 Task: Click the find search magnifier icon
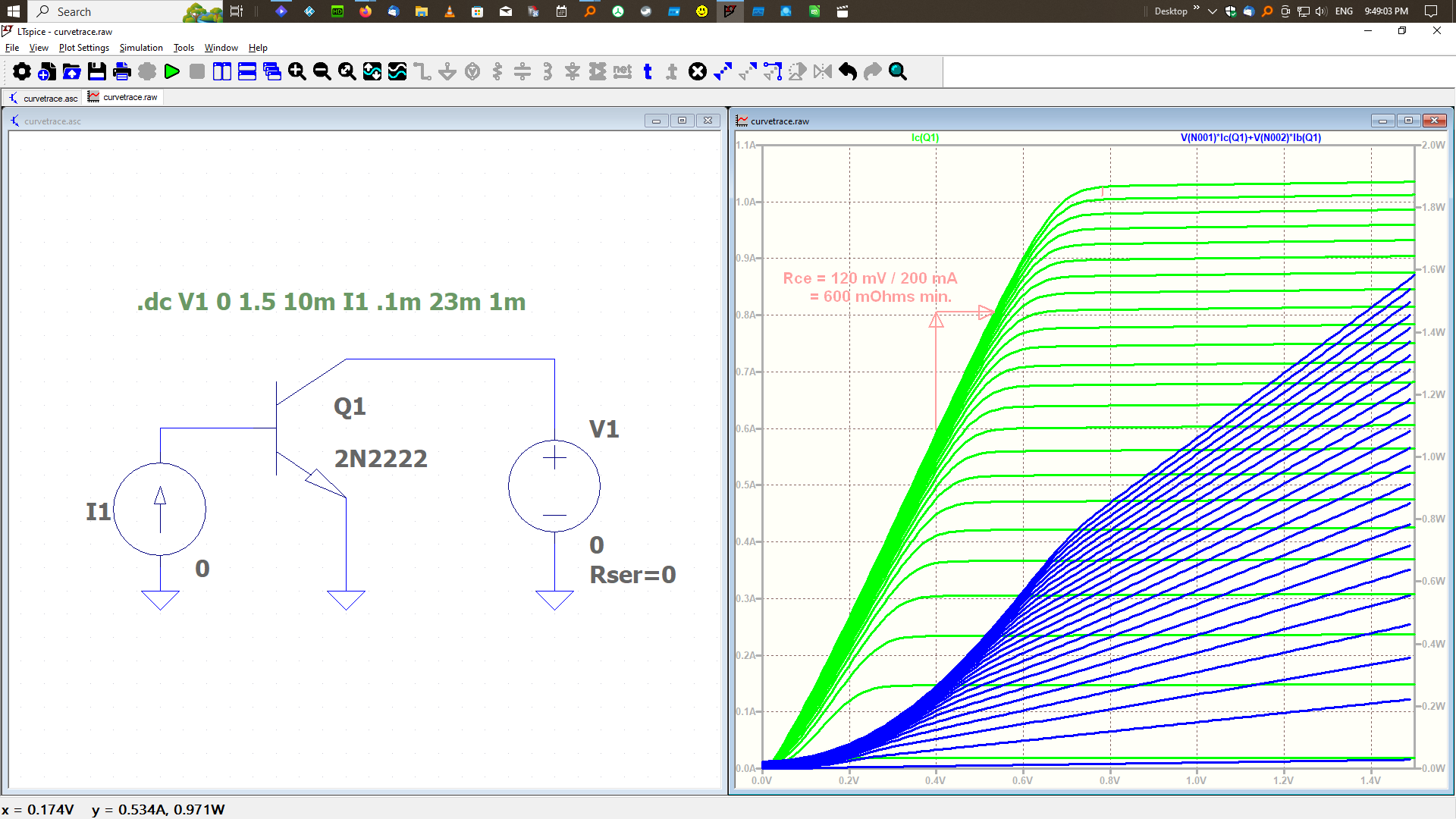(898, 71)
